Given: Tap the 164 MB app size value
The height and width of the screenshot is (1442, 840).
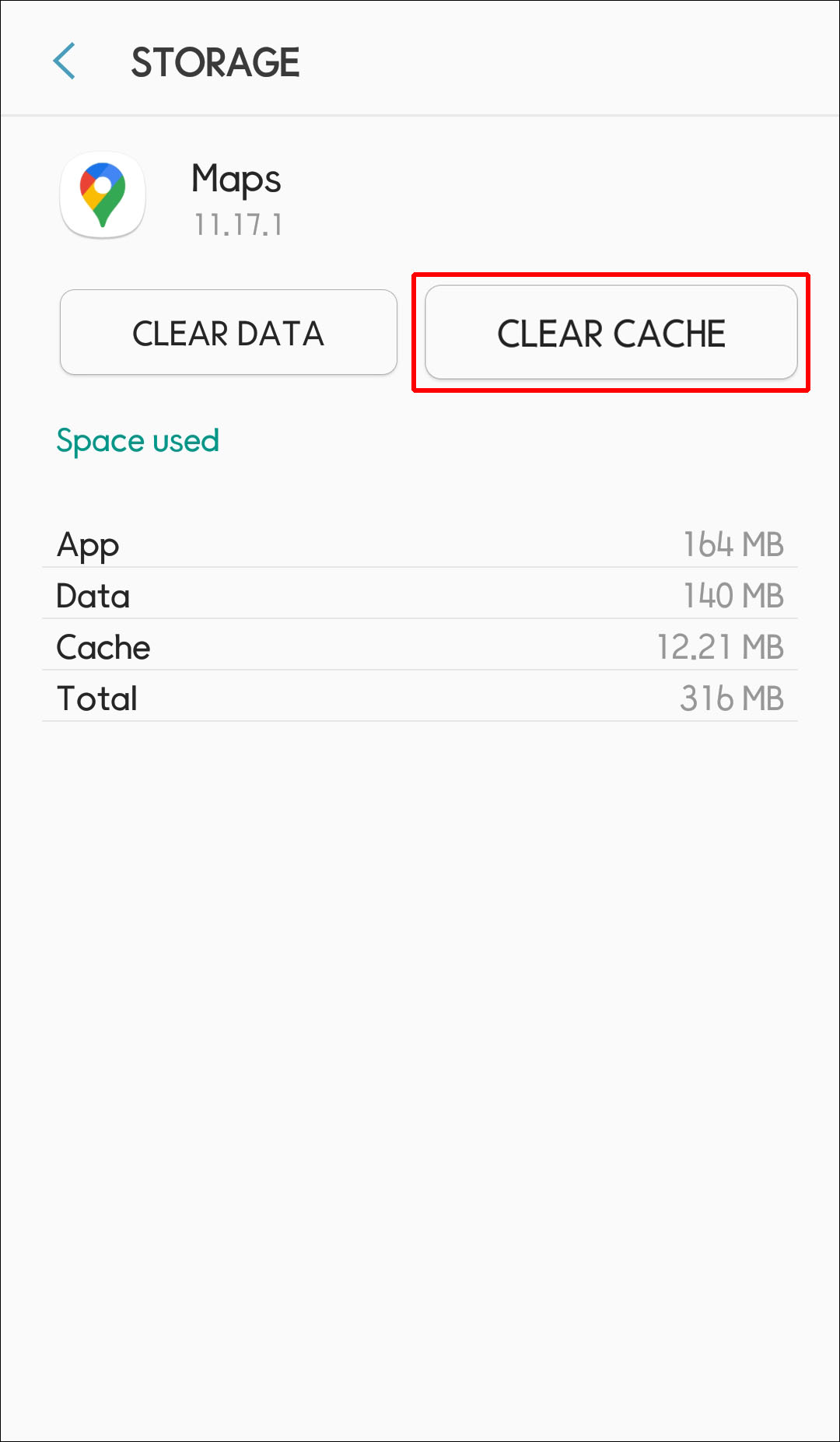Looking at the screenshot, I should coord(733,545).
